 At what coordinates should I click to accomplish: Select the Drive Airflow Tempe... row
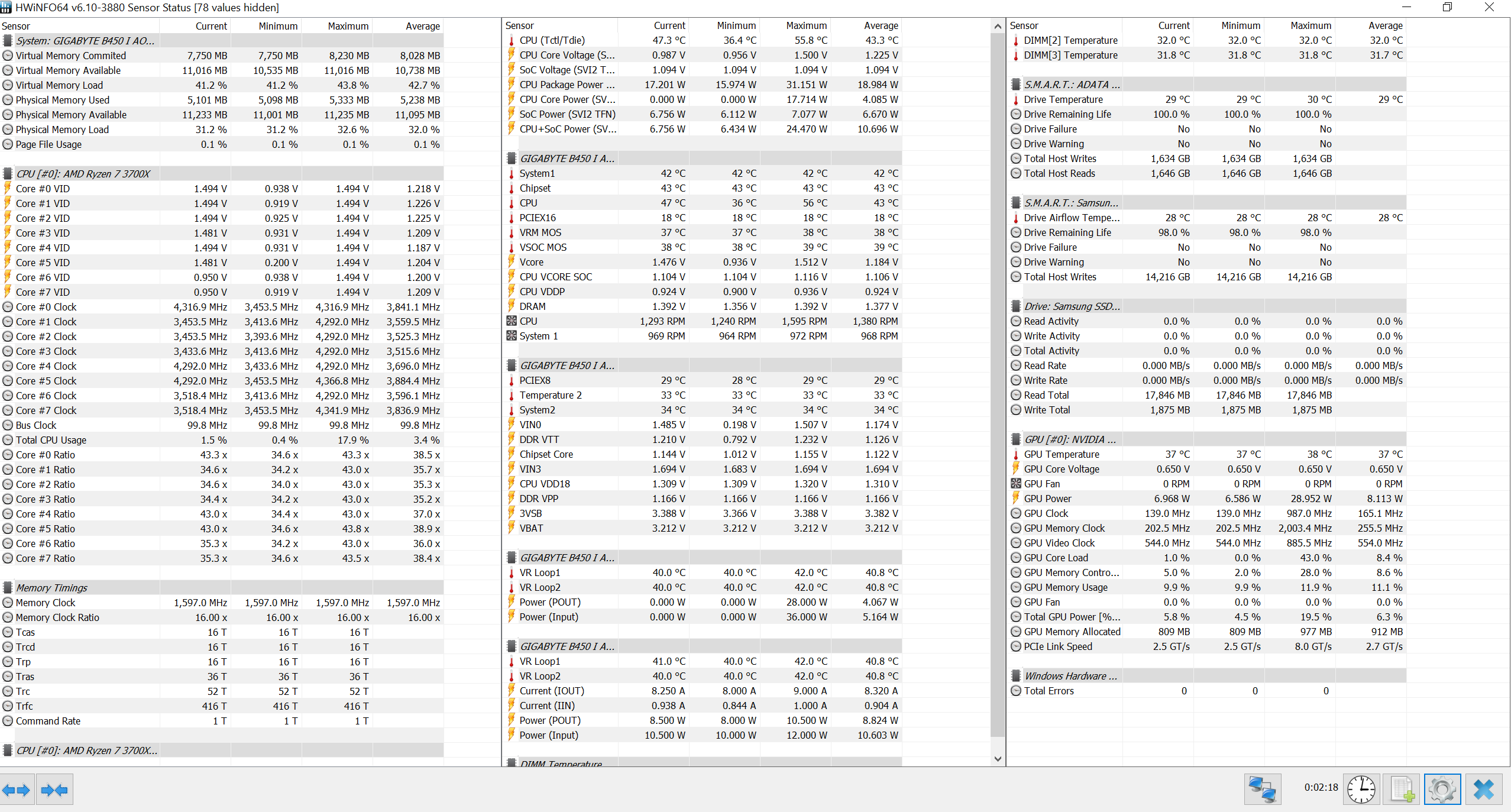tap(1208, 218)
